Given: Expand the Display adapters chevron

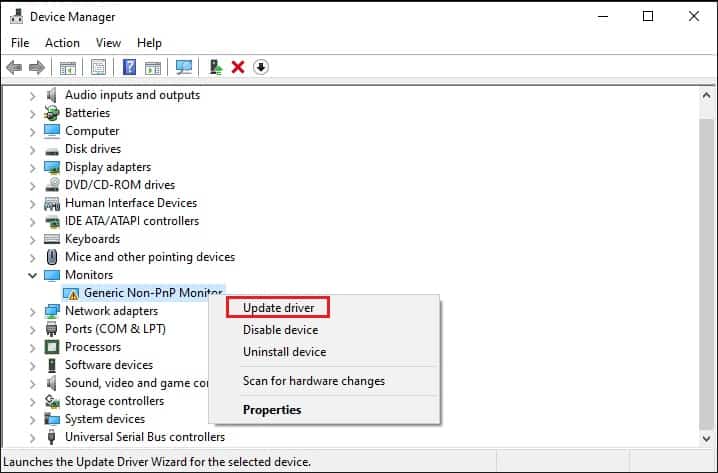Looking at the screenshot, I should click(32, 168).
